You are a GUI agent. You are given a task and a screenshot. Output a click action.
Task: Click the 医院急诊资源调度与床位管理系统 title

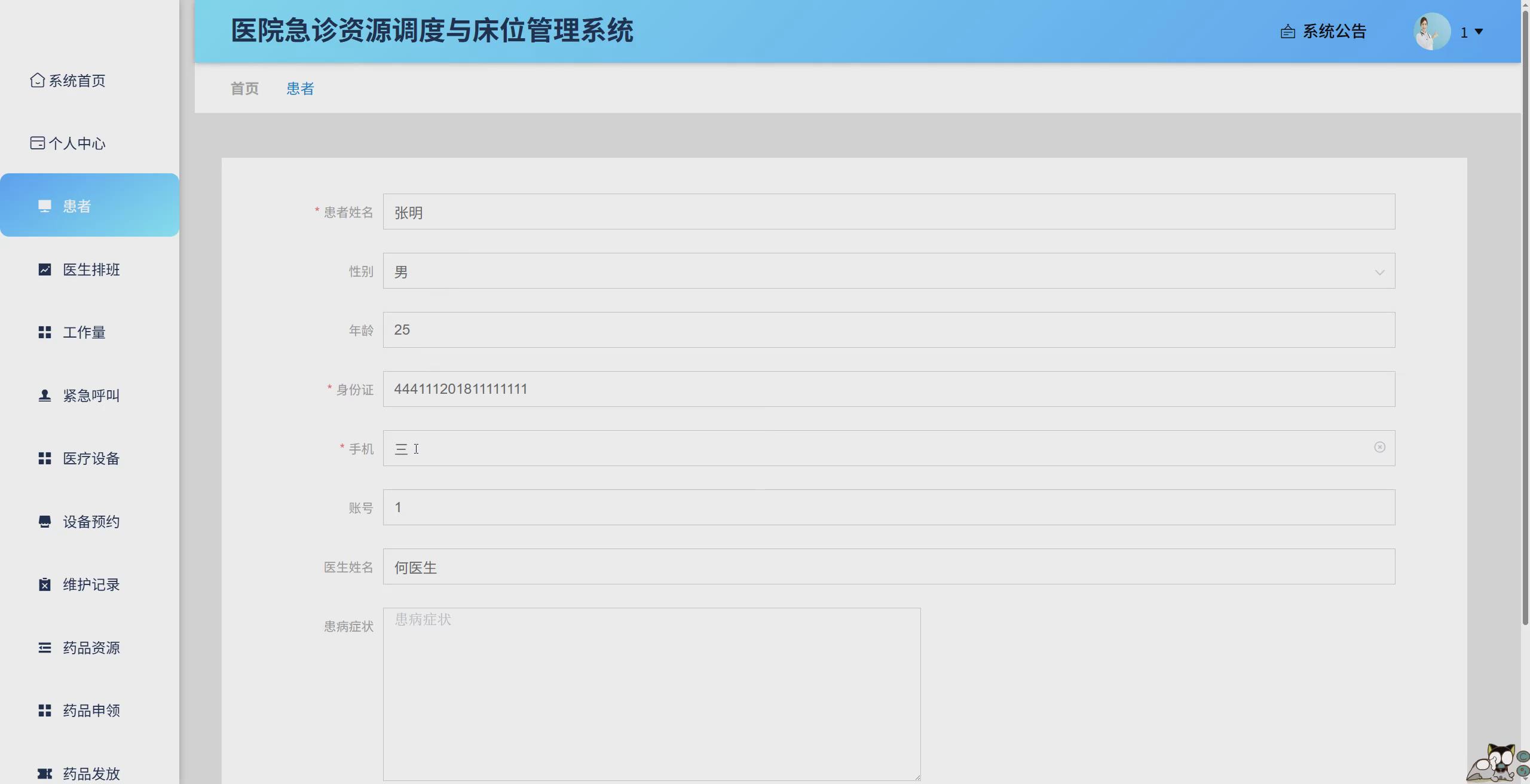[x=432, y=31]
